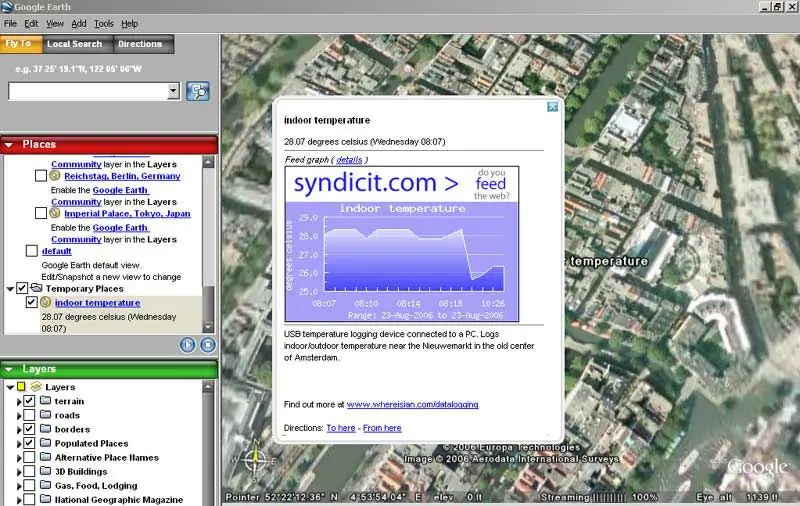Image resolution: width=800 pixels, height=506 pixels.
Task: Click the National Geographic Magazine folder icon
Action: click(x=45, y=499)
